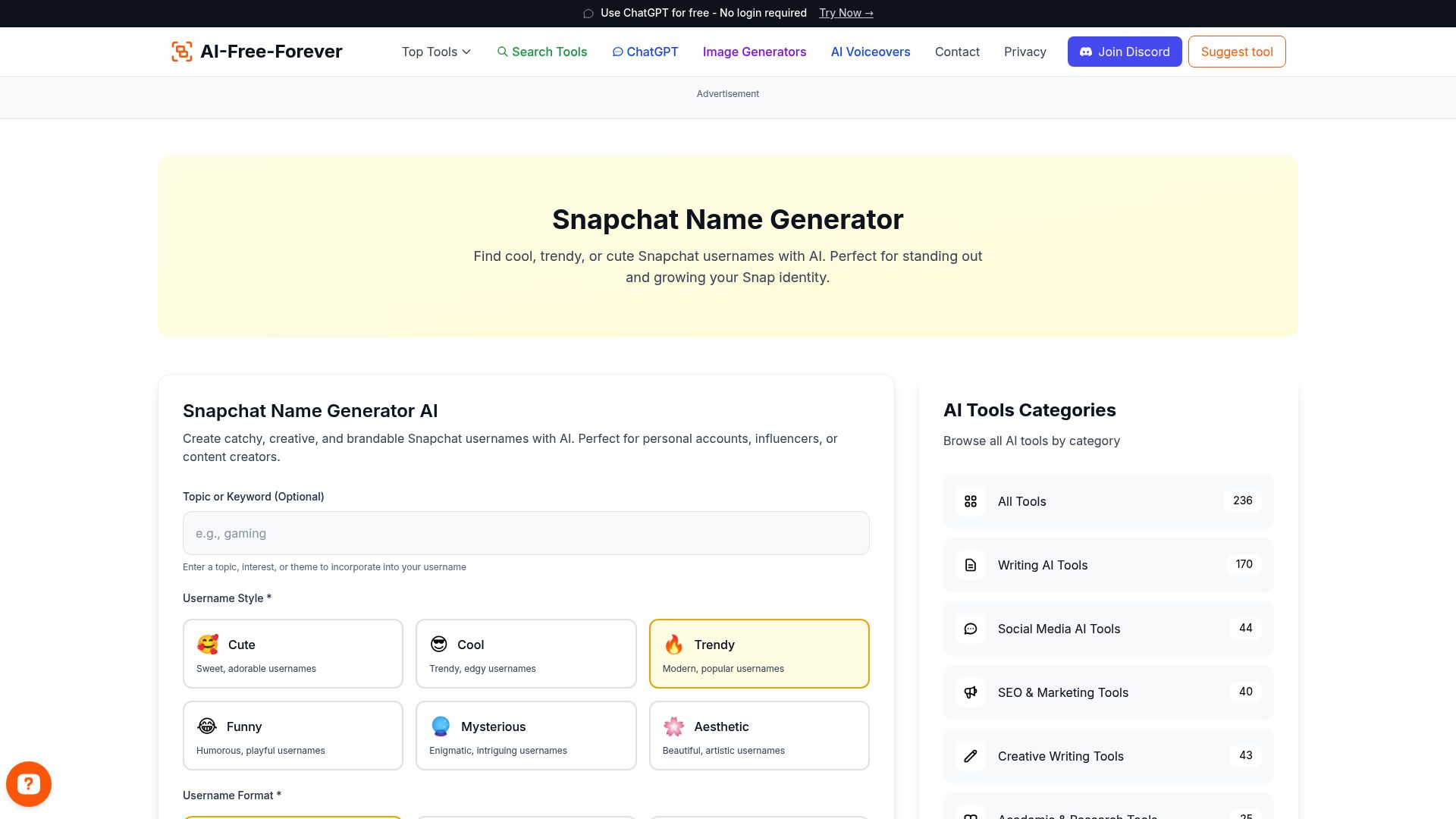The image size is (1456, 819).
Task: Select the Cute username style
Action: (x=293, y=653)
